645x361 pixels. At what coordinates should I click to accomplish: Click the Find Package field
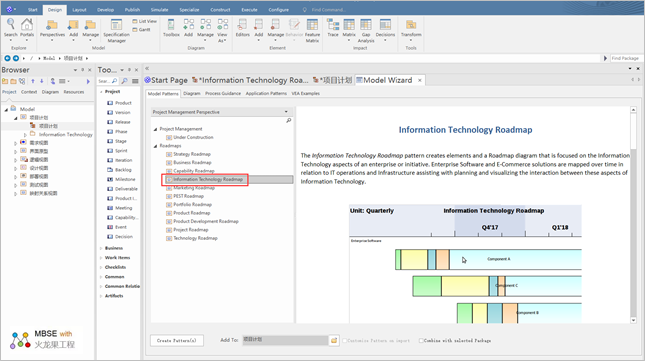[625, 58]
